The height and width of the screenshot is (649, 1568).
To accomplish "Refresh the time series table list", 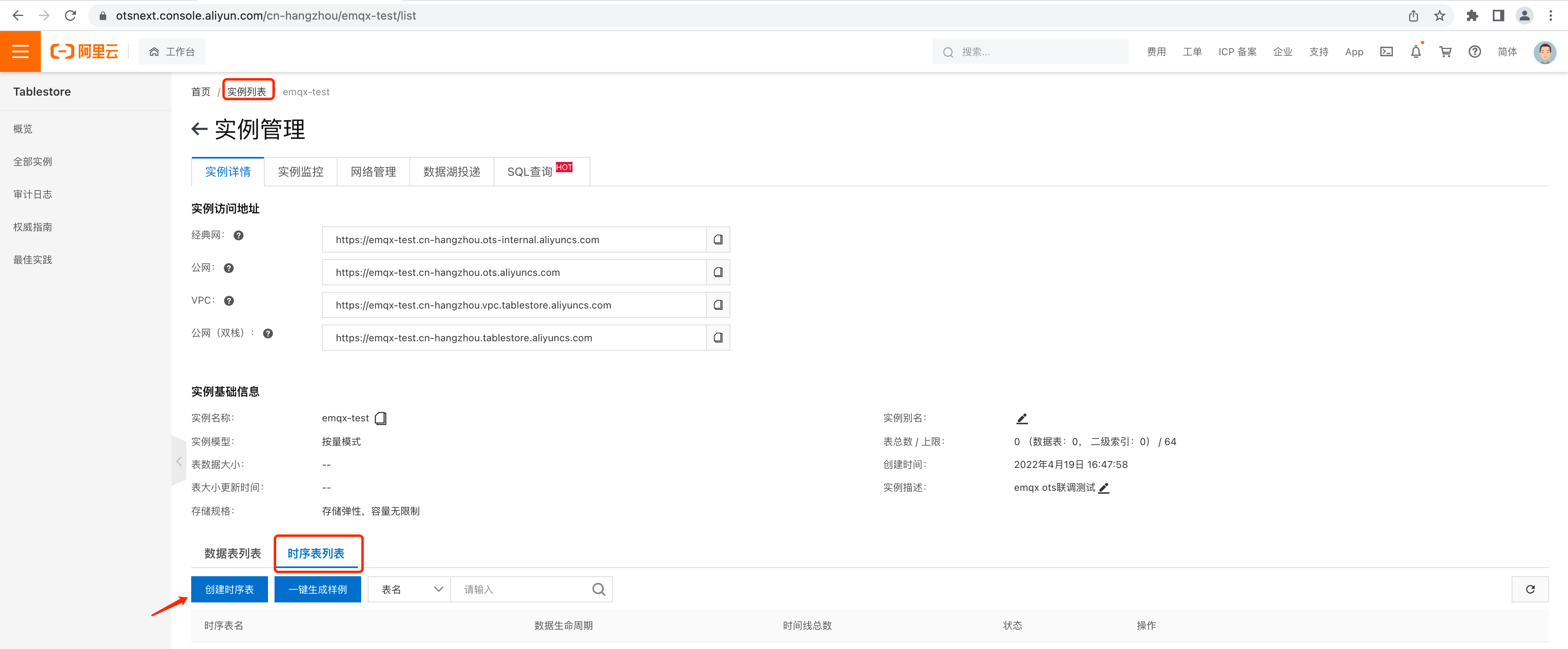I will pos(1530,589).
